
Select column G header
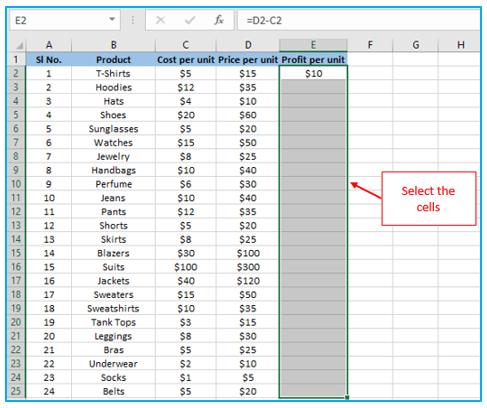pos(415,45)
